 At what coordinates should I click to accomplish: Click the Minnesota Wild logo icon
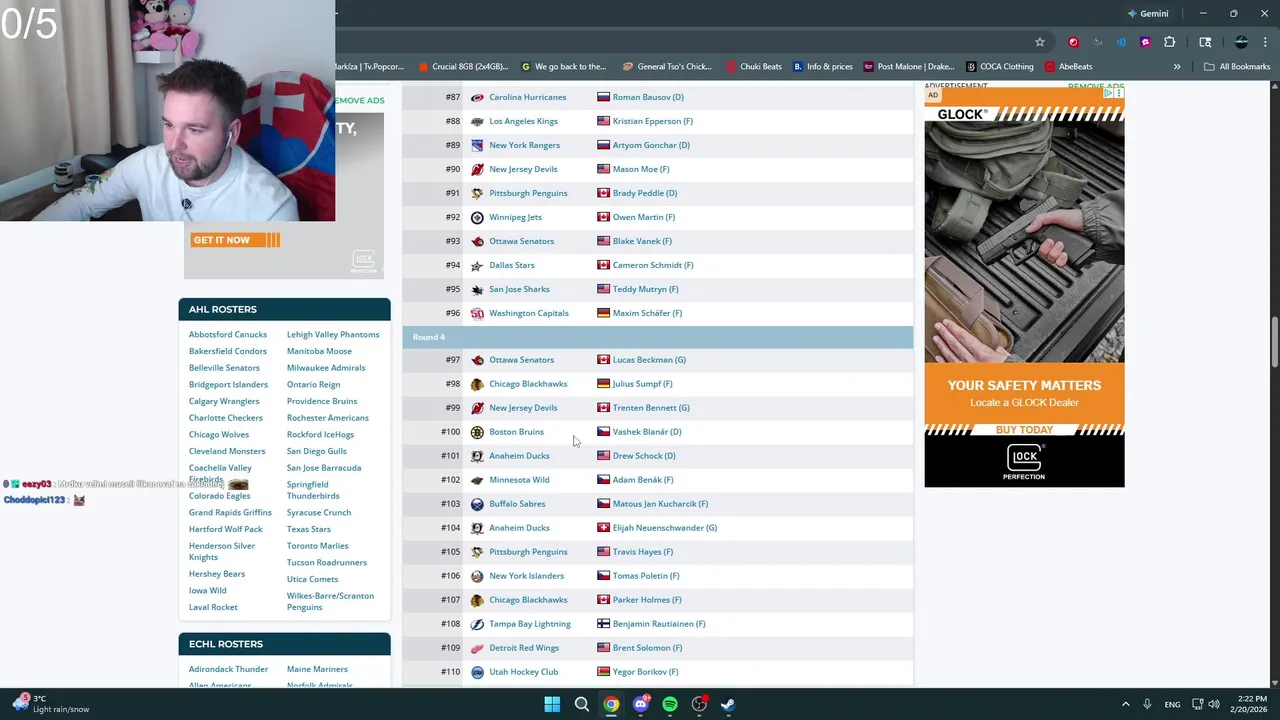477,480
